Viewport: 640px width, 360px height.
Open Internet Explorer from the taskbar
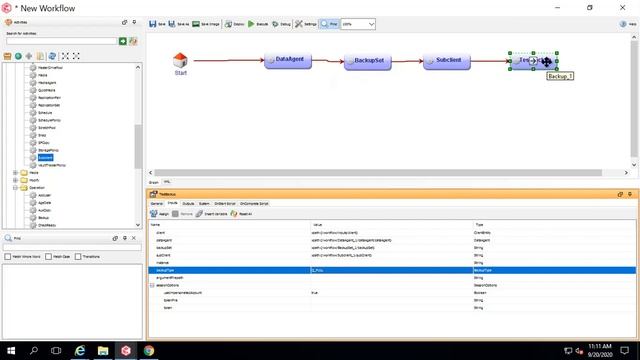pos(80,351)
